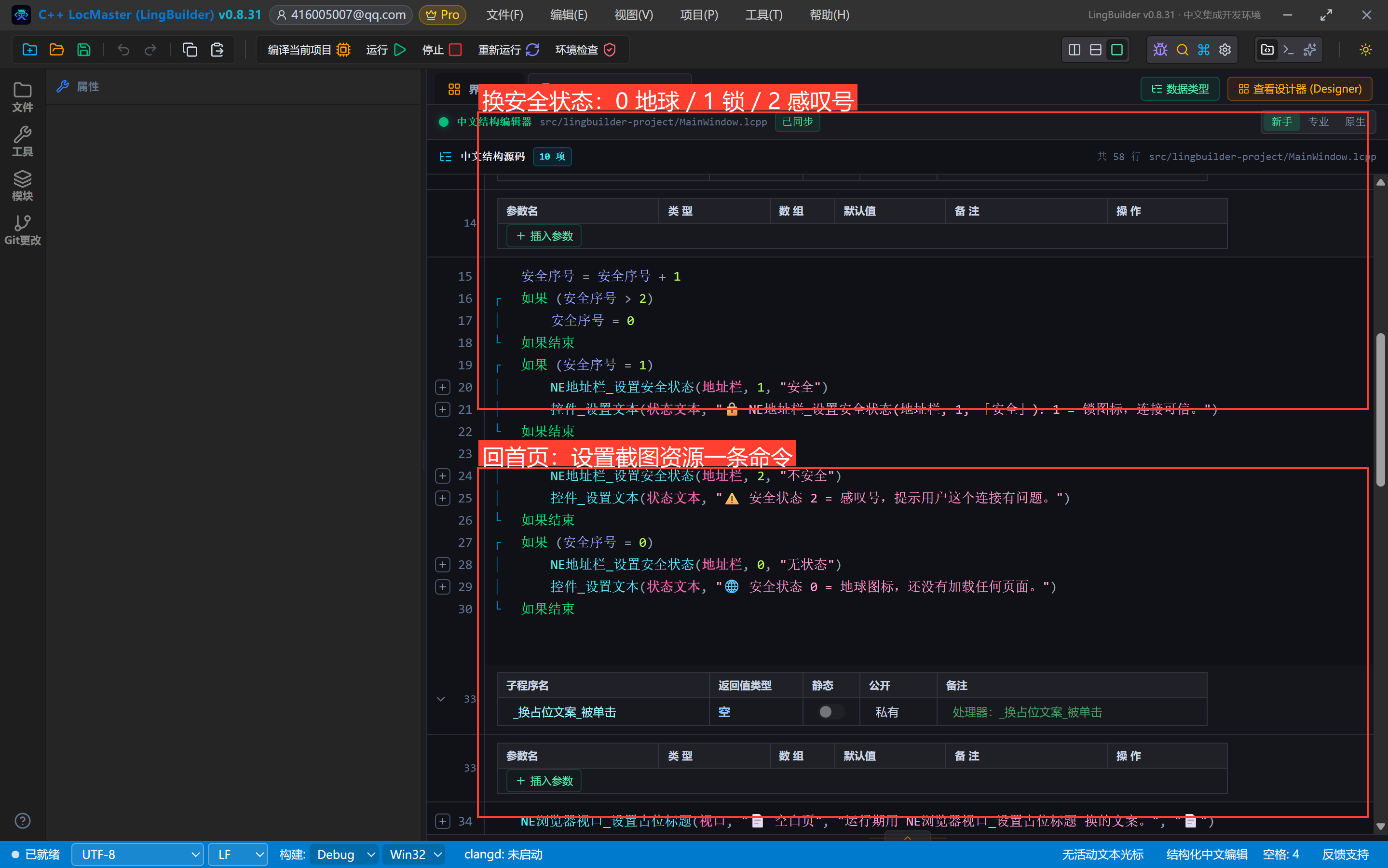Click the search magnifier icon in toolbar
1388x868 pixels.
pyautogui.click(x=1182, y=50)
